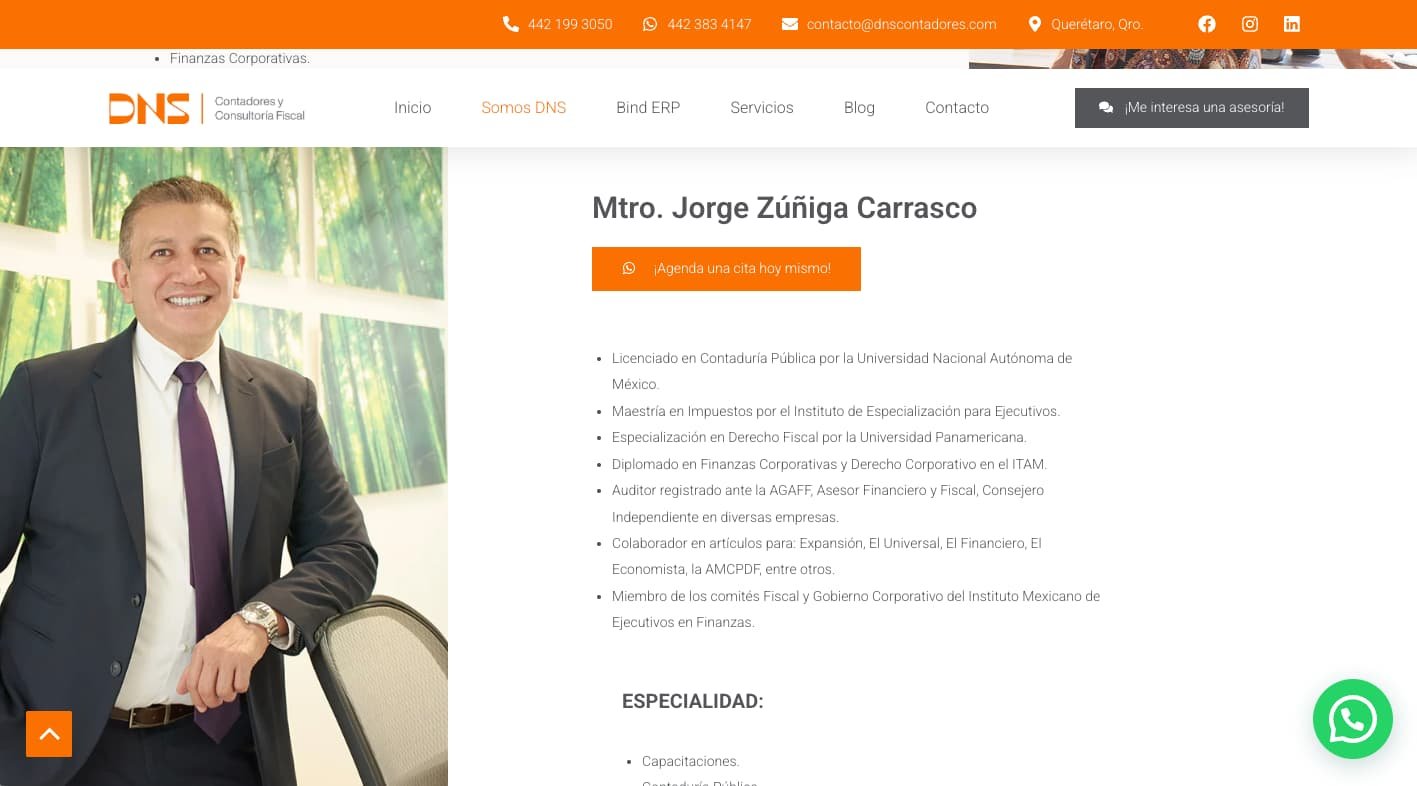Click ¡Agenda una cita hoy mismo! button
Viewport: 1417px width, 786px height.
tap(726, 269)
